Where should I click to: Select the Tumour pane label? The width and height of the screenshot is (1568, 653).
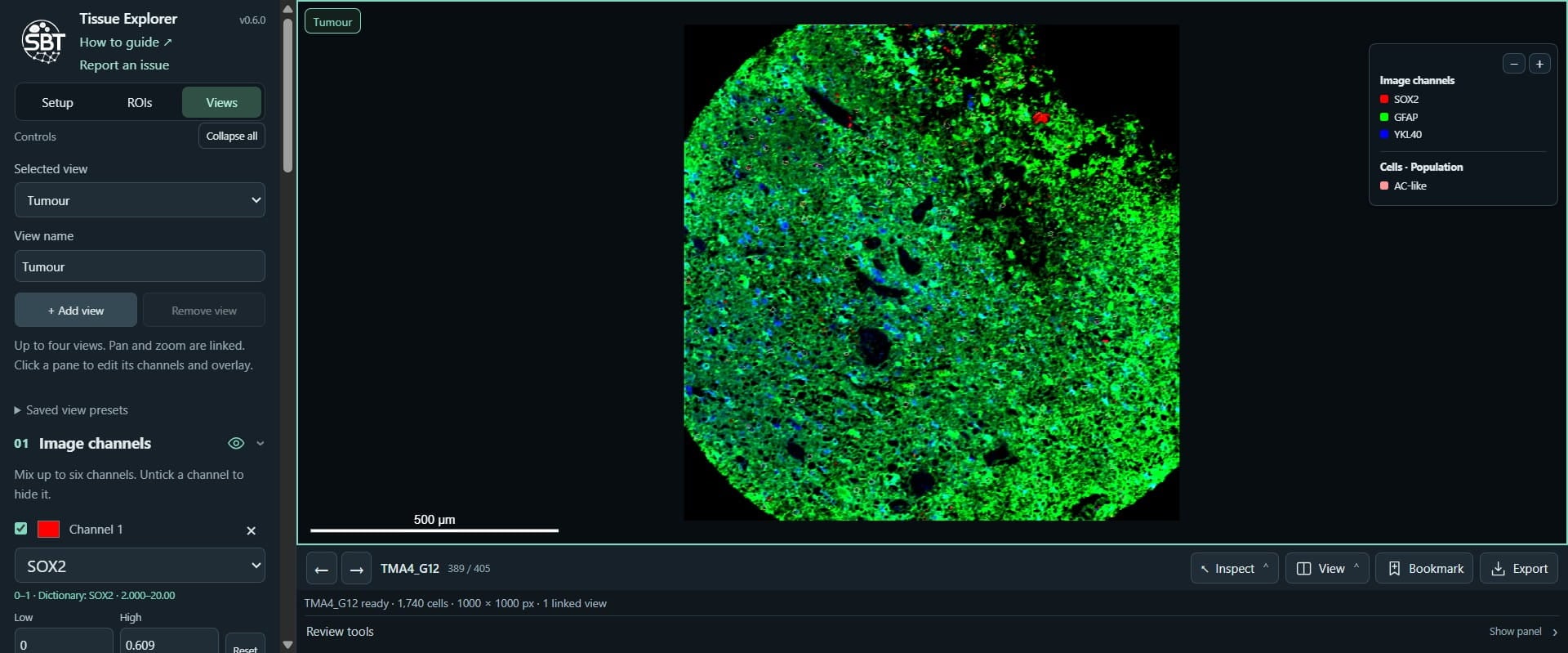click(332, 21)
